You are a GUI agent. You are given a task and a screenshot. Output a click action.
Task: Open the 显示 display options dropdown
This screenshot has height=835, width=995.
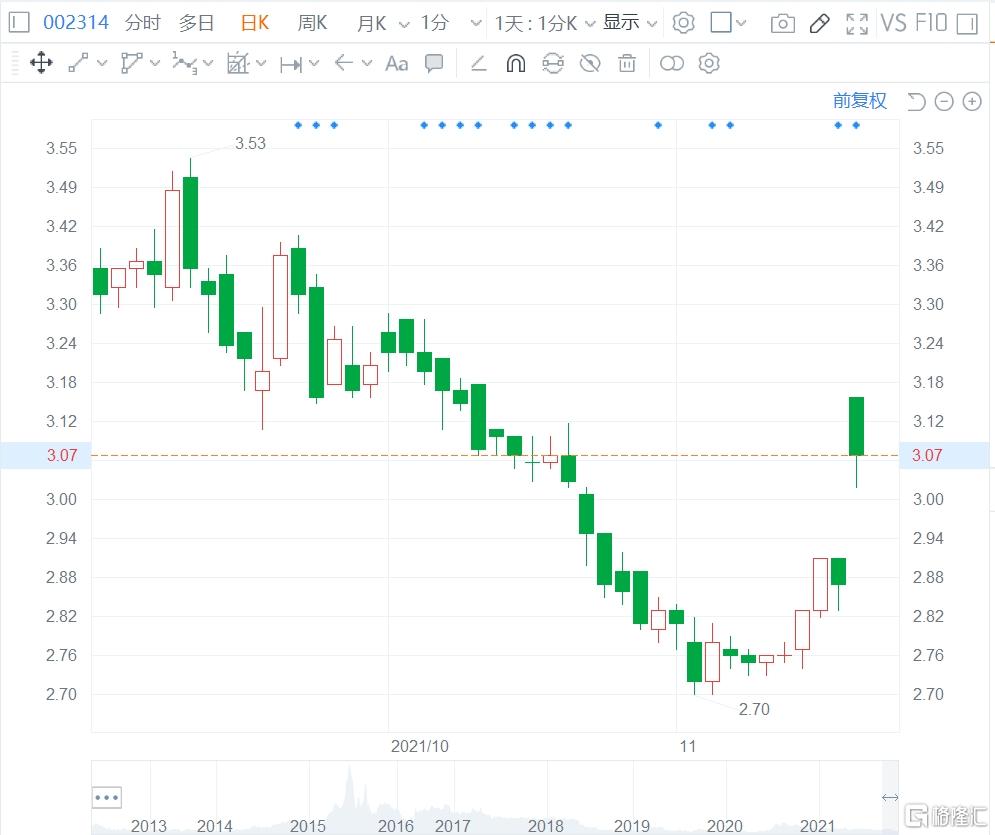pyautogui.click(x=629, y=23)
